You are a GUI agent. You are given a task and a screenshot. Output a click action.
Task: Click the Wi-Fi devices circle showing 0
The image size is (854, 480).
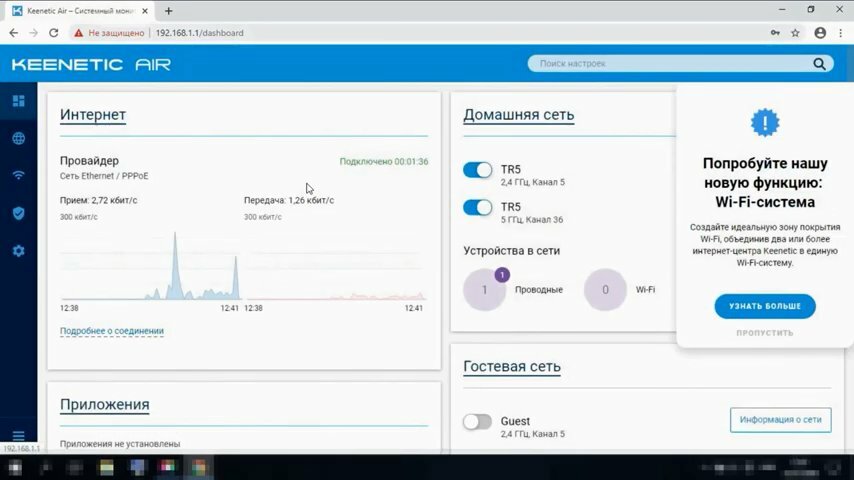[605, 290]
